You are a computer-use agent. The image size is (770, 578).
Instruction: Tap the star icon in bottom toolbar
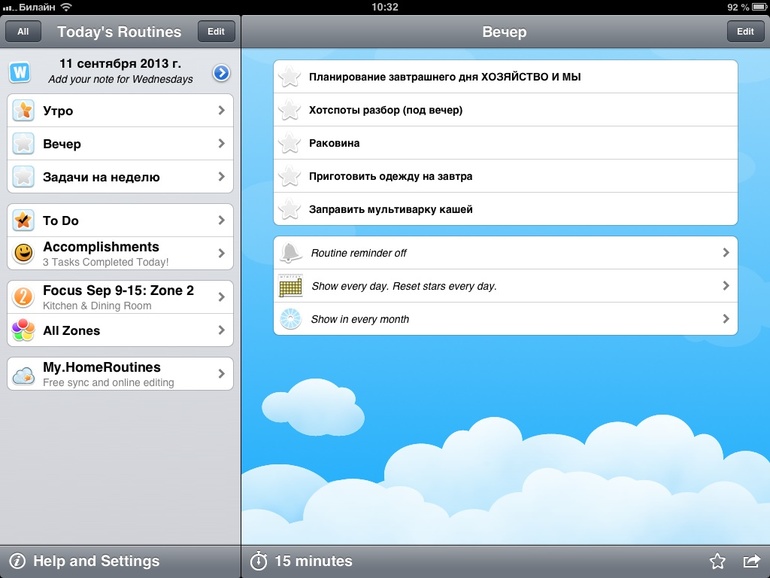point(717,561)
